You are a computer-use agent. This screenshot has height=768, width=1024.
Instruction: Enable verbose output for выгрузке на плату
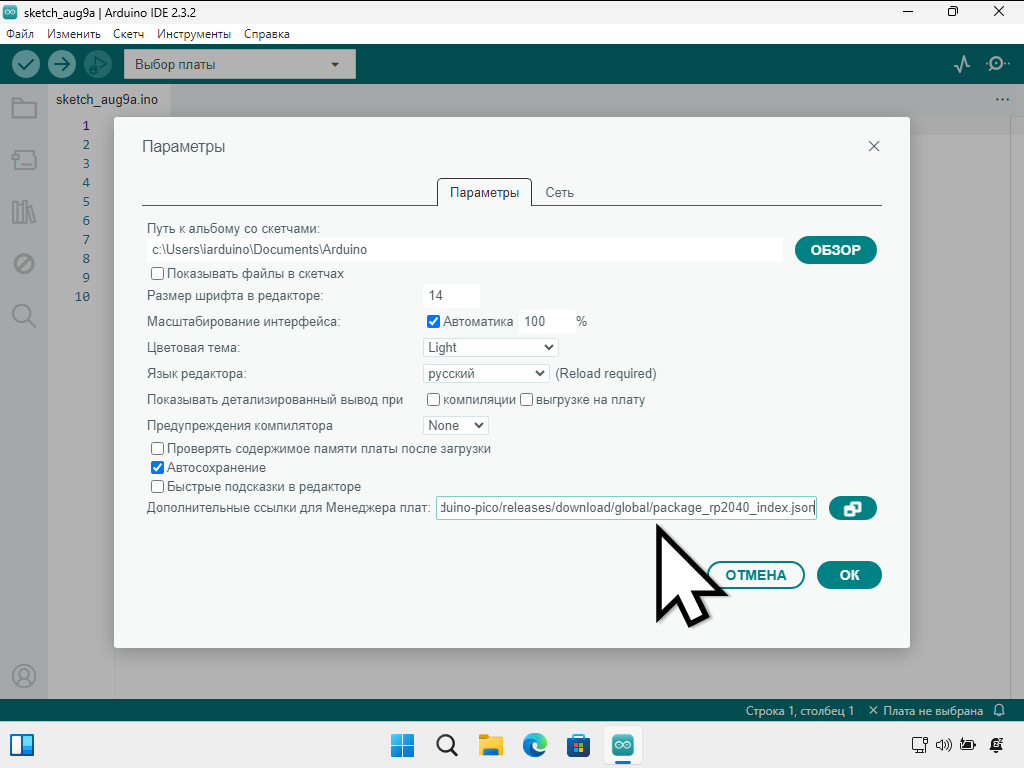pyautogui.click(x=526, y=400)
